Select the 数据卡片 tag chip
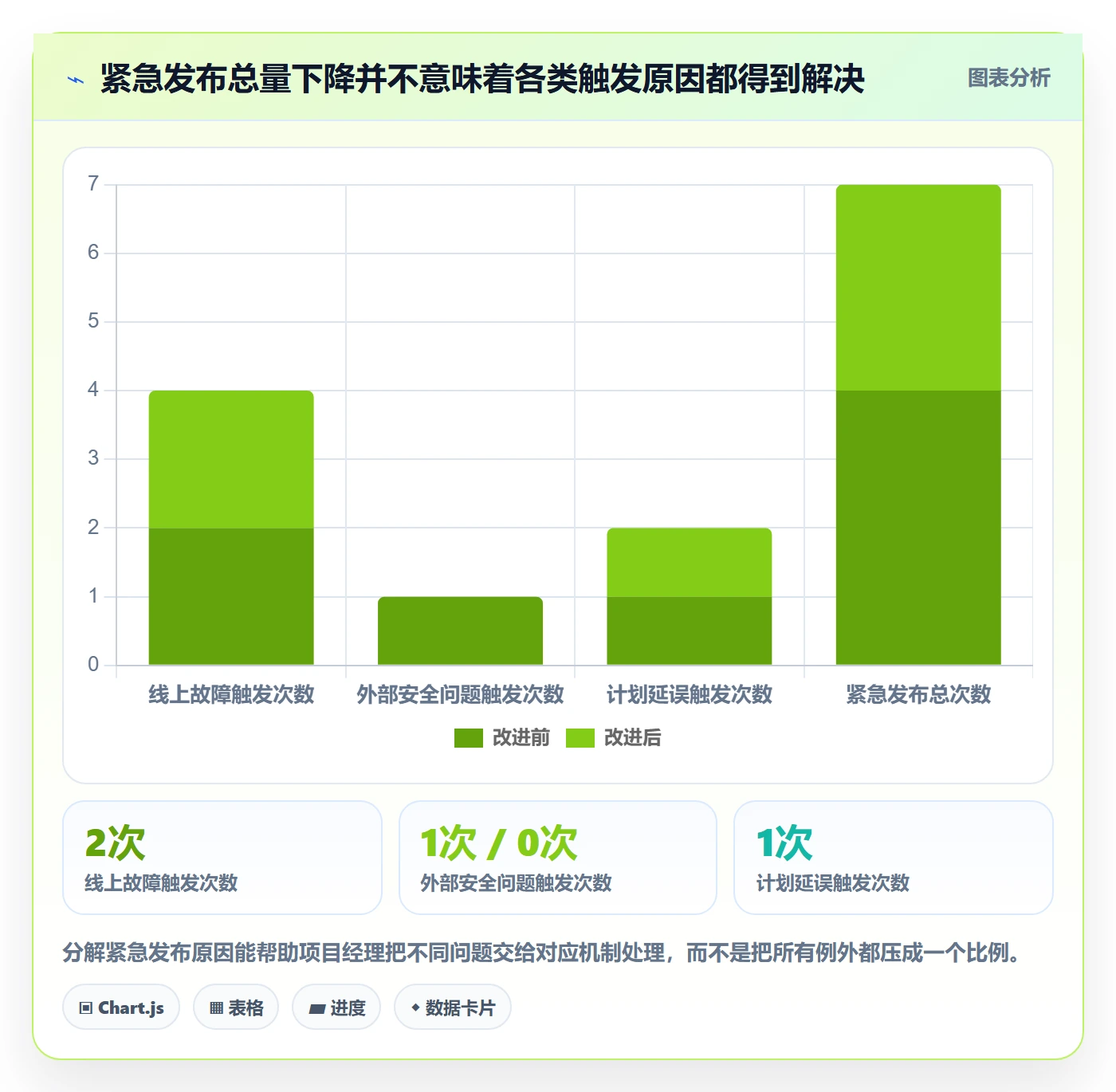 coord(453,1008)
